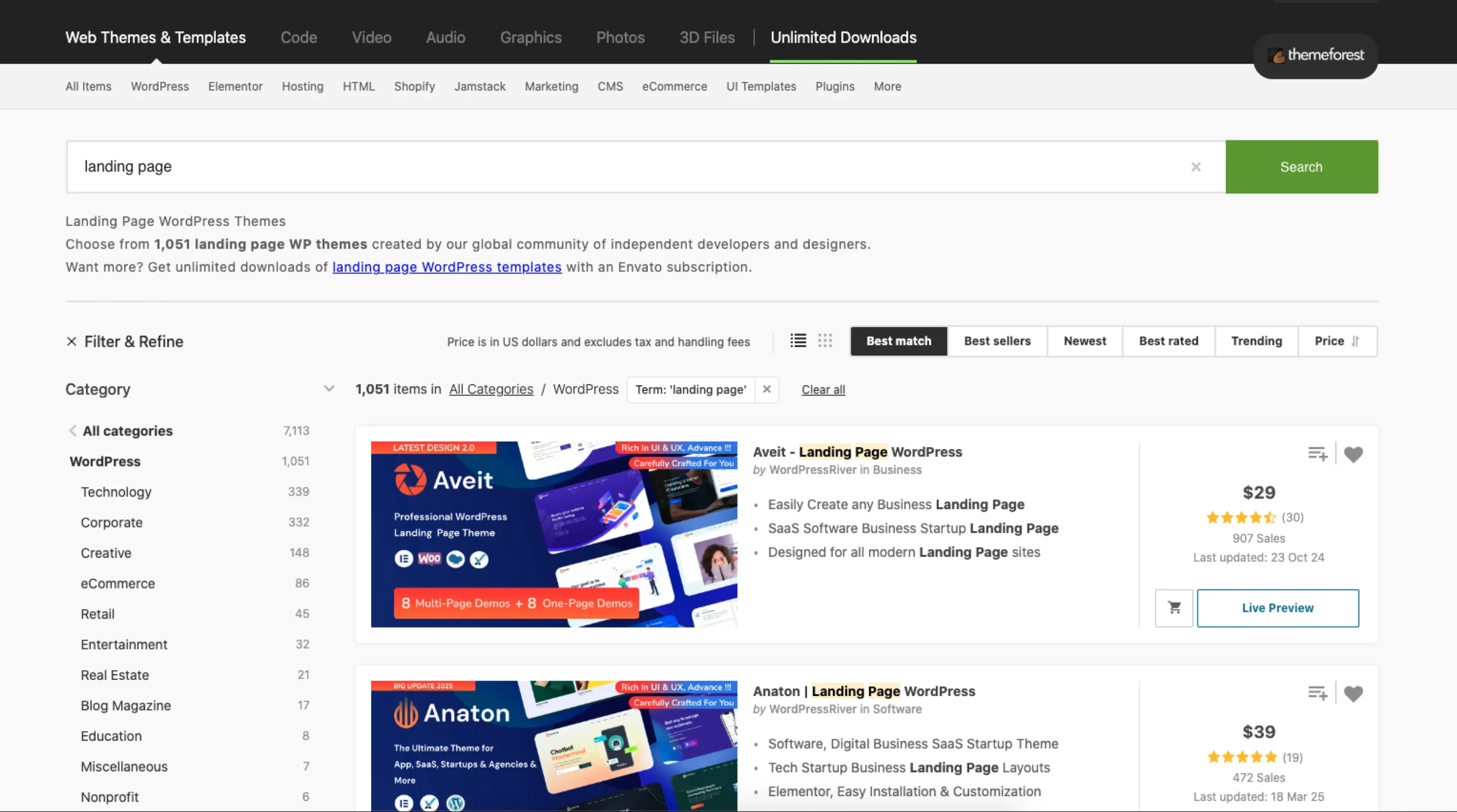Remove the 'landing page' term filter

(x=767, y=389)
